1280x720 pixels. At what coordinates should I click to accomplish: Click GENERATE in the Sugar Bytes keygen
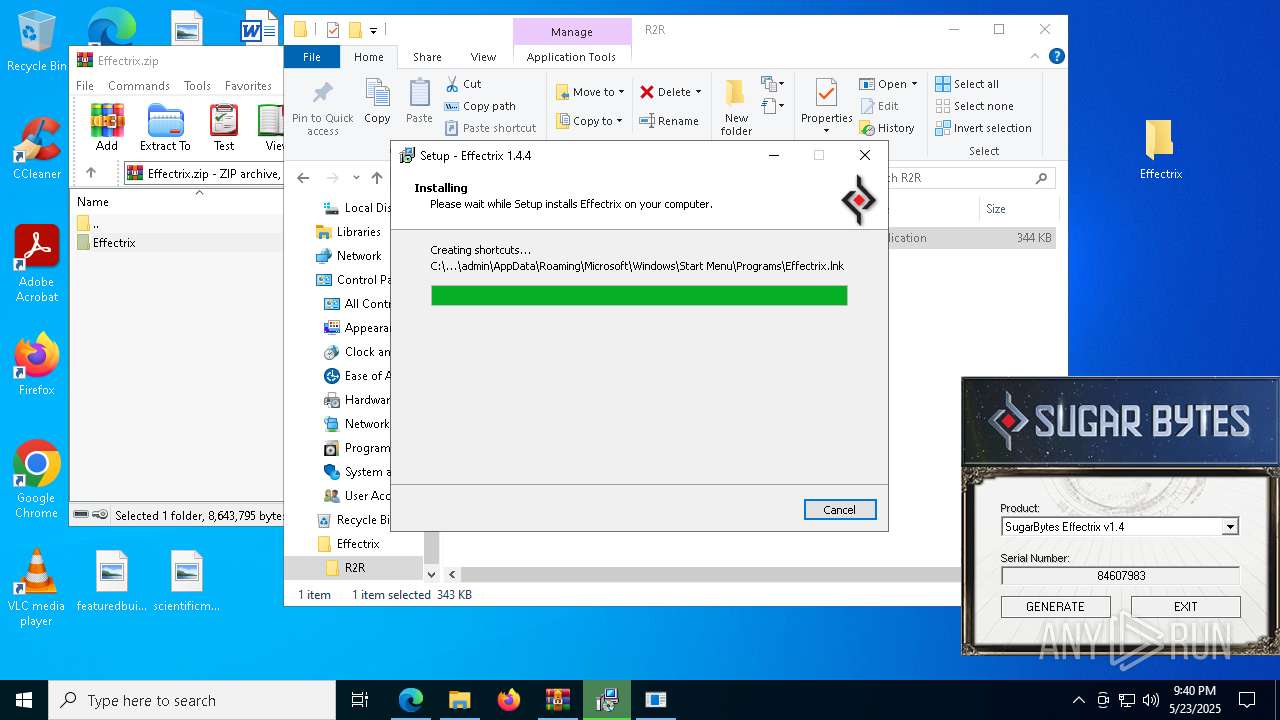[x=1055, y=607]
